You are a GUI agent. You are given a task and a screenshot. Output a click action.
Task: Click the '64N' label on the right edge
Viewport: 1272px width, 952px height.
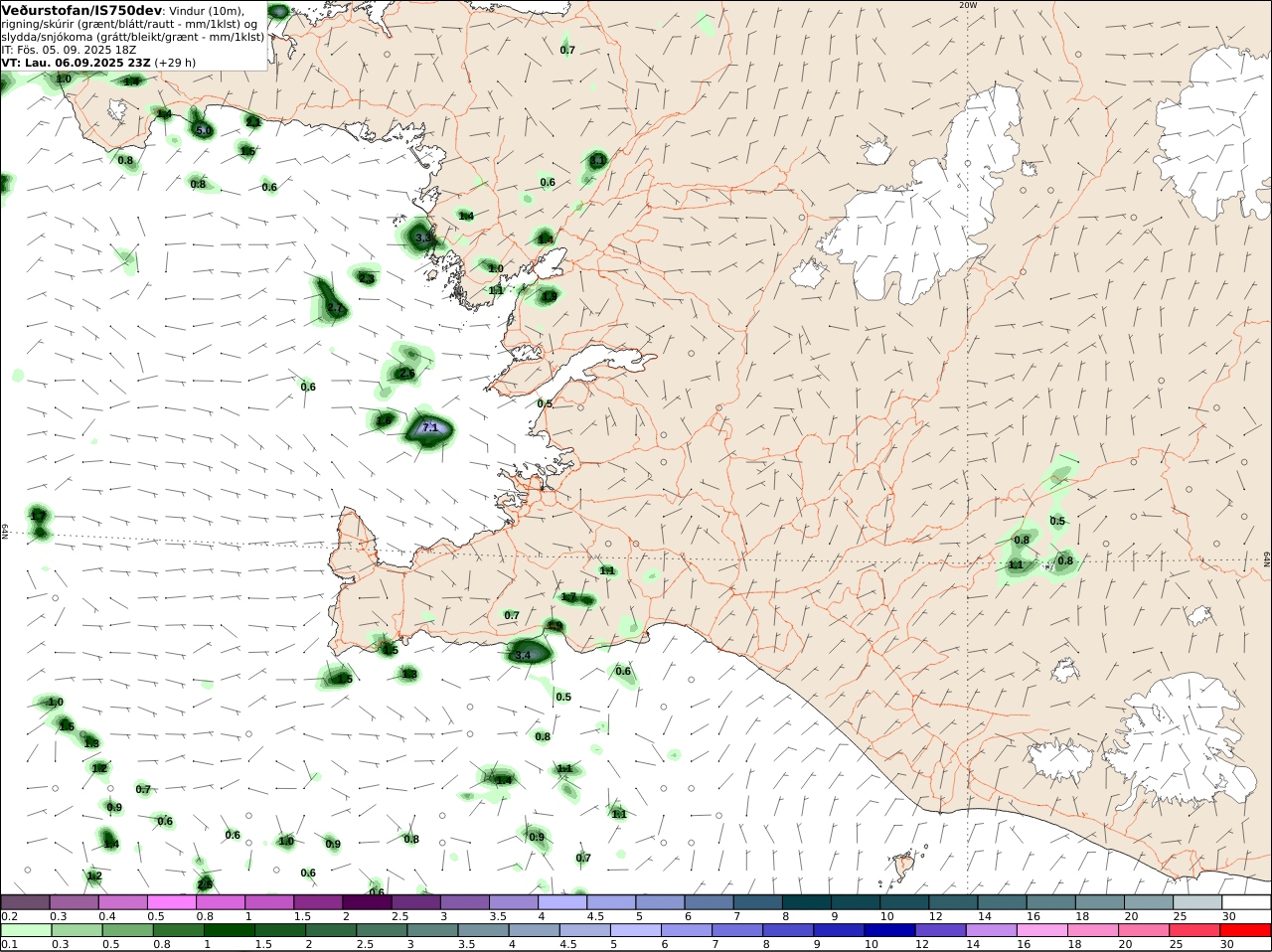(x=1267, y=559)
